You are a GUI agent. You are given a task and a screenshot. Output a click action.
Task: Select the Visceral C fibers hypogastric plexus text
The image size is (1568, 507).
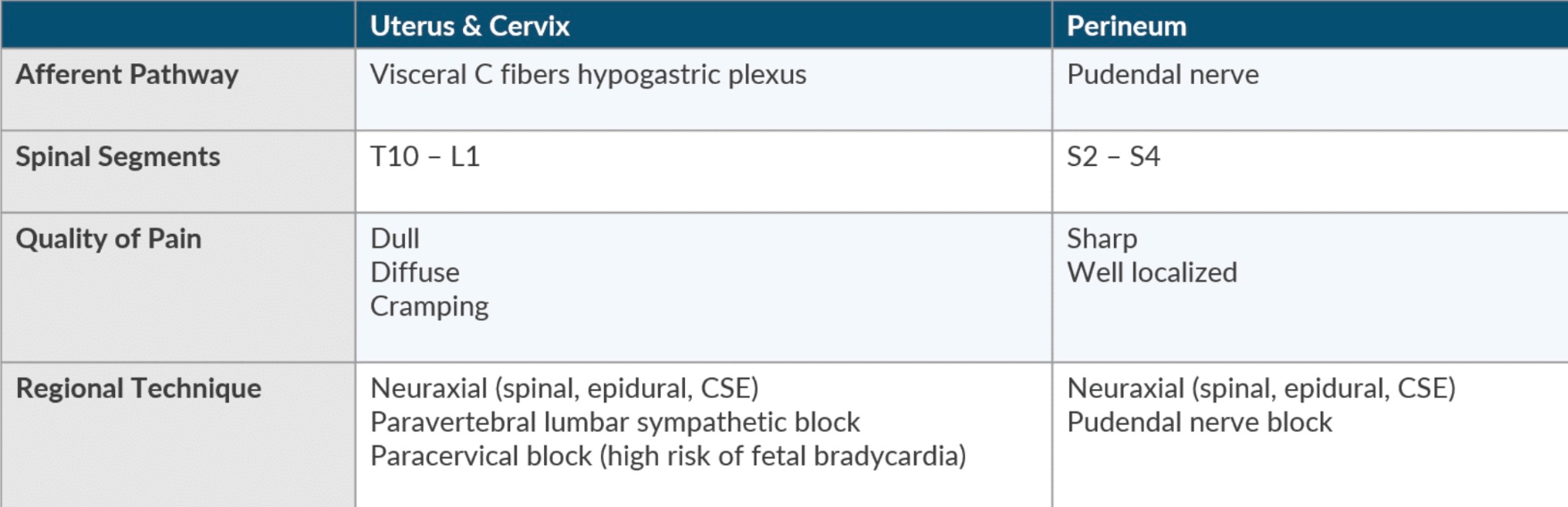[588, 75]
